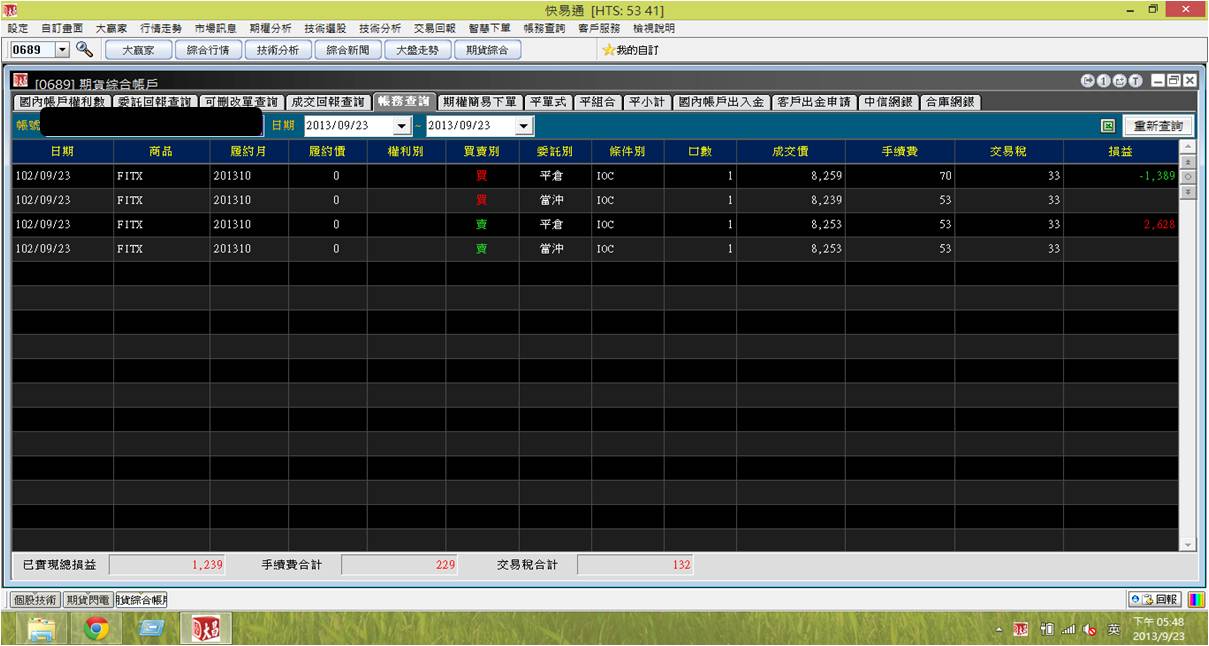Open the end date 2013/09/23 dropdown
Viewport: 1209px width, 646px height.
525,126
